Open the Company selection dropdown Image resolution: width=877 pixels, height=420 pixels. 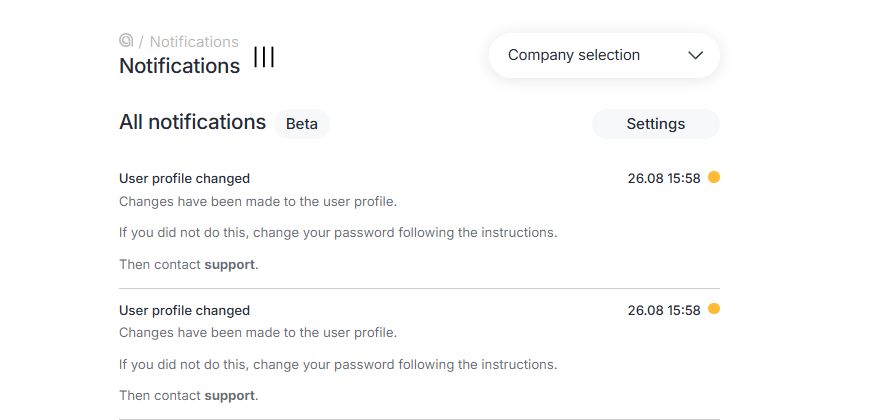tap(603, 56)
